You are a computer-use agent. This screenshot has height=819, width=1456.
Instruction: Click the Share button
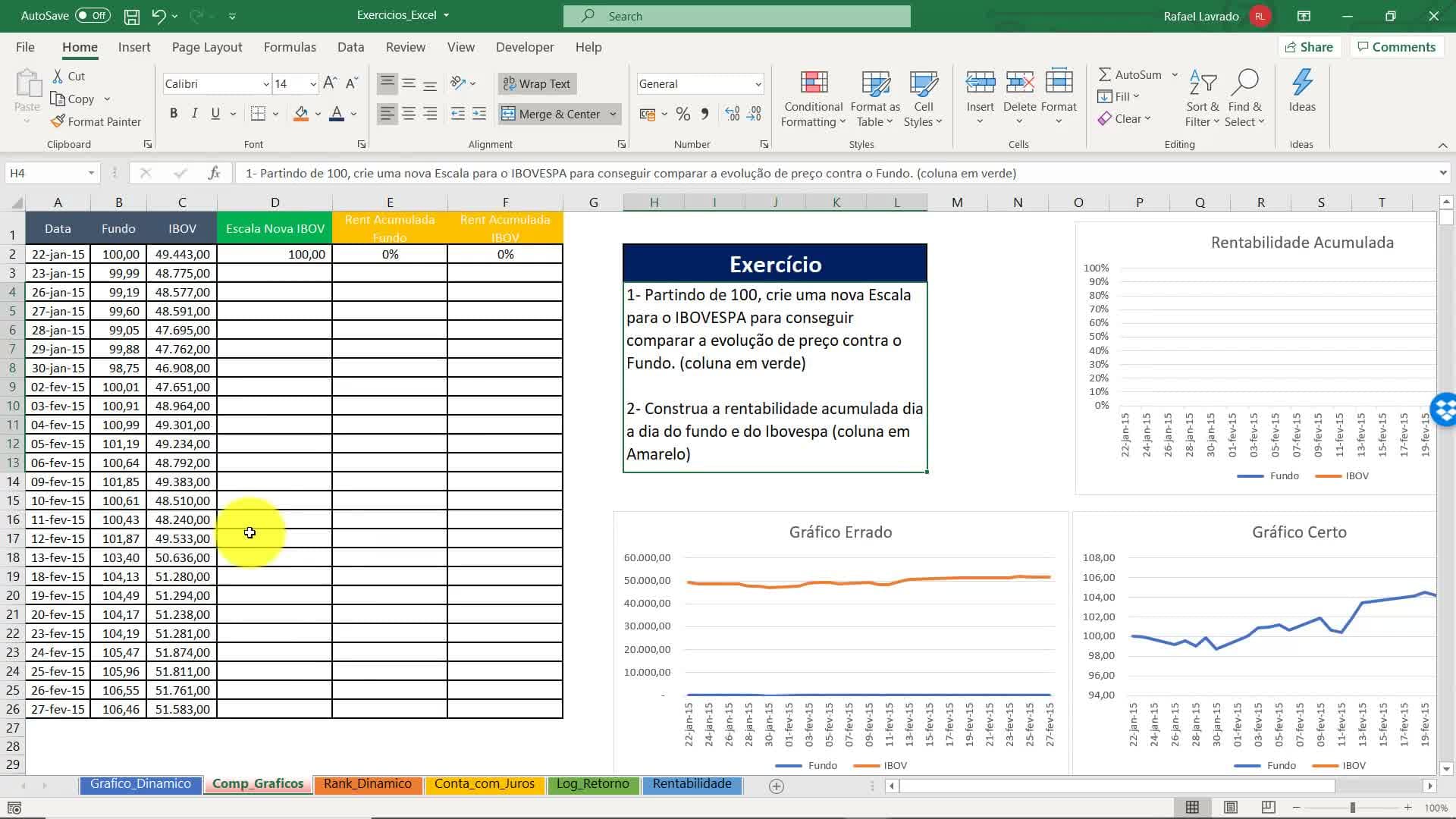(1309, 47)
